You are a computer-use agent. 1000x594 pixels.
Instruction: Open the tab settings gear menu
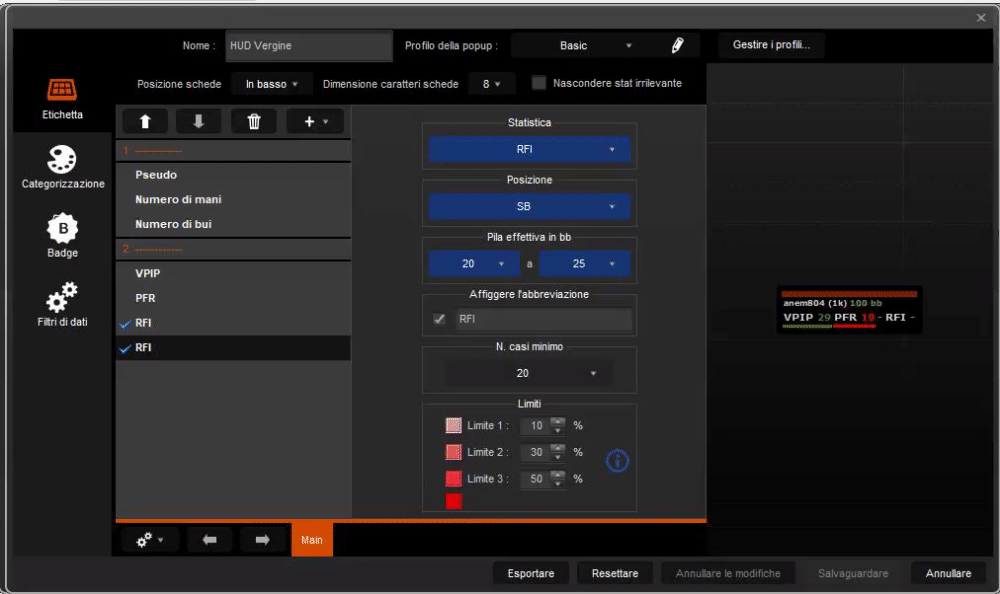(x=150, y=540)
